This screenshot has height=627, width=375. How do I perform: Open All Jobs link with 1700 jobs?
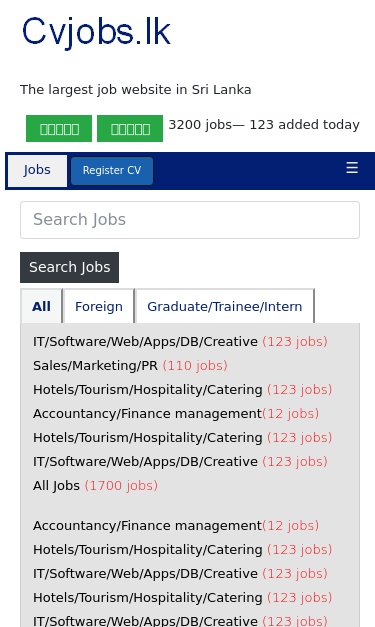(x=96, y=485)
